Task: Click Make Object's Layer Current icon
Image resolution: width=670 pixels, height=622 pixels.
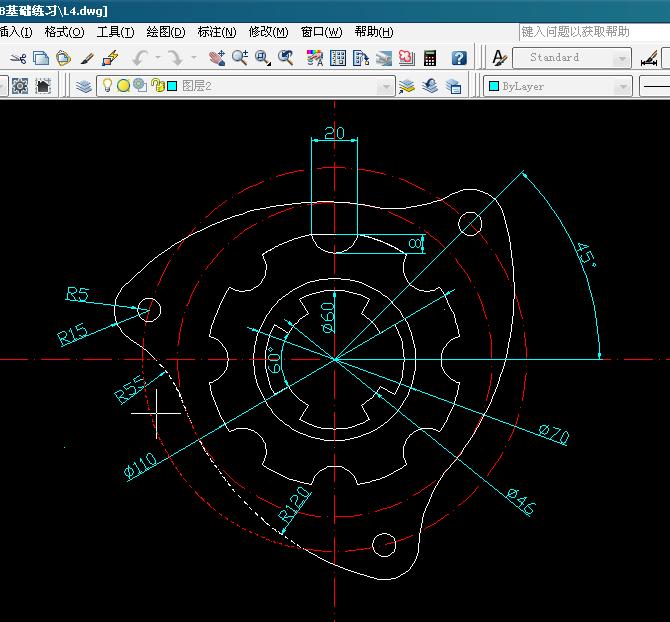Action: [406, 86]
